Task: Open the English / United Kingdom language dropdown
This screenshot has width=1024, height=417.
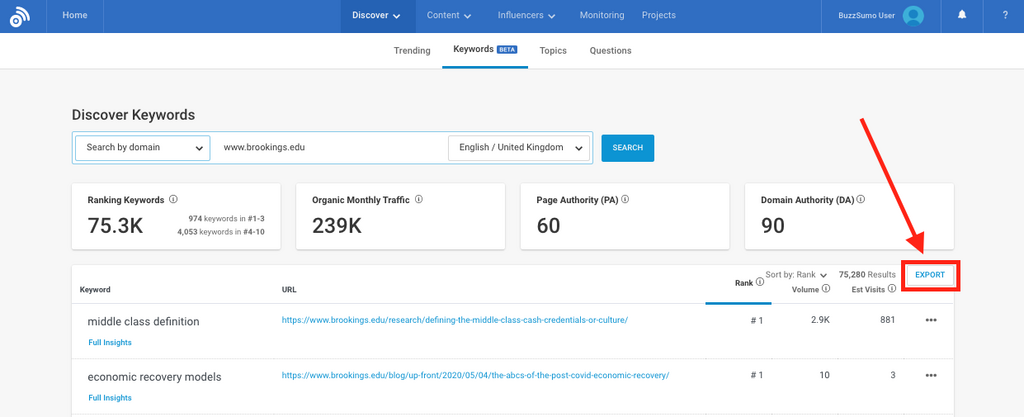Action: (519, 148)
